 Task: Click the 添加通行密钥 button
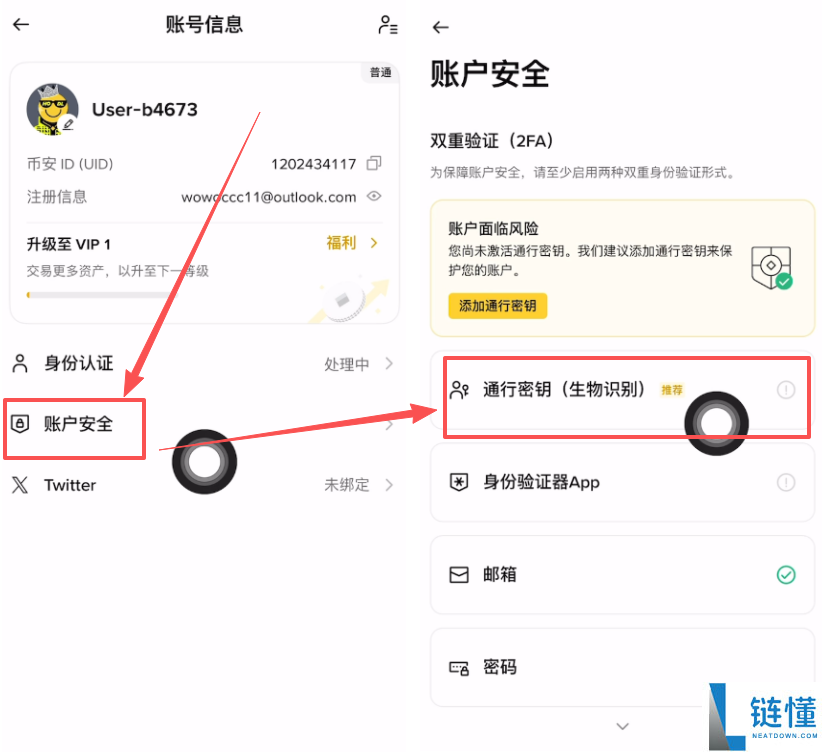pyautogui.click(x=497, y=306)
